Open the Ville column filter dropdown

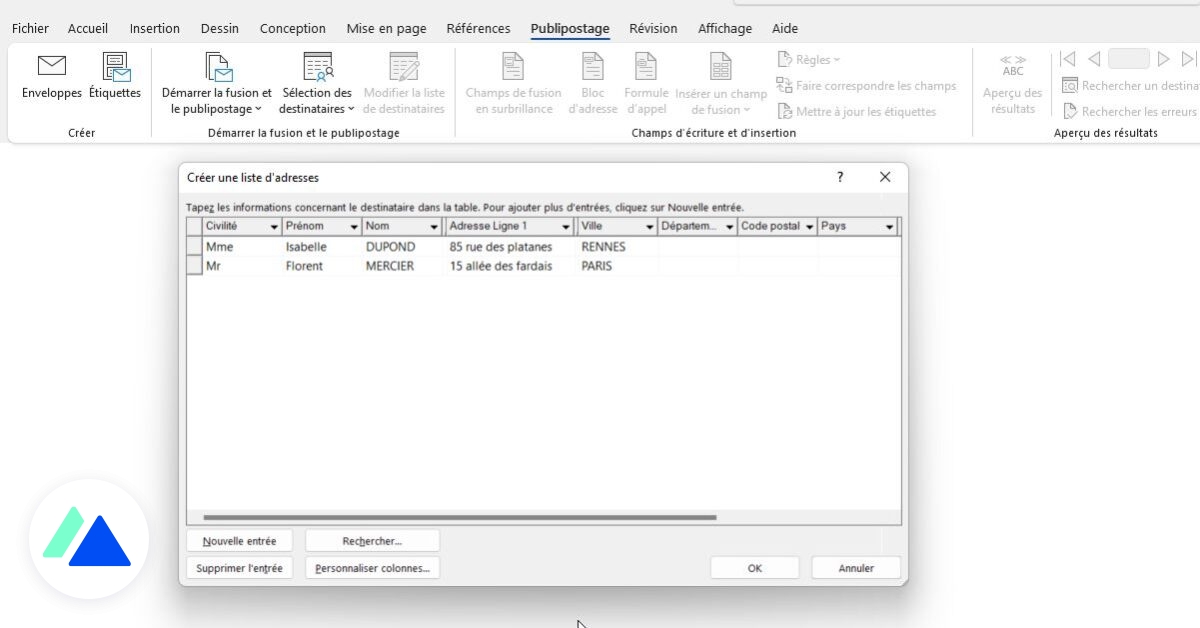click(x=648, y=226)
